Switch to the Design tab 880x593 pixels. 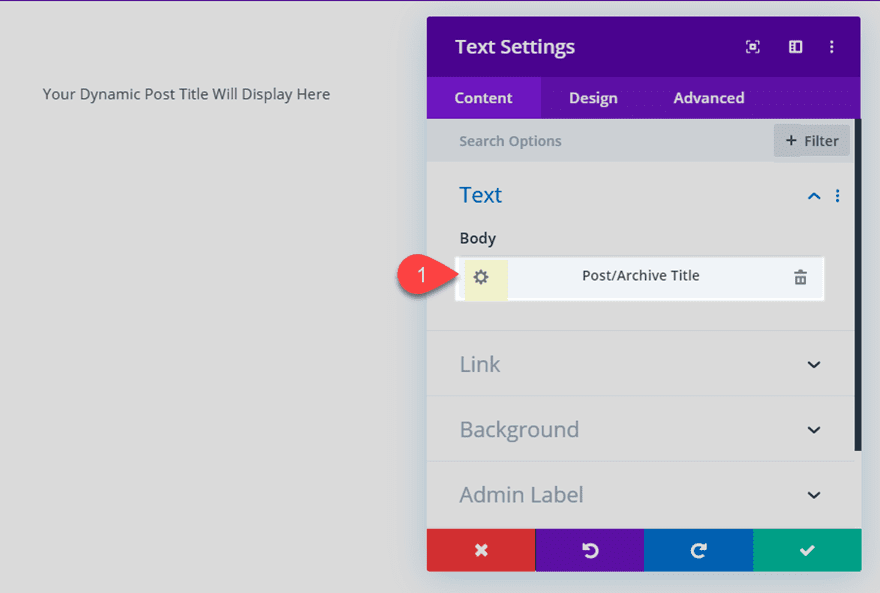593,97
